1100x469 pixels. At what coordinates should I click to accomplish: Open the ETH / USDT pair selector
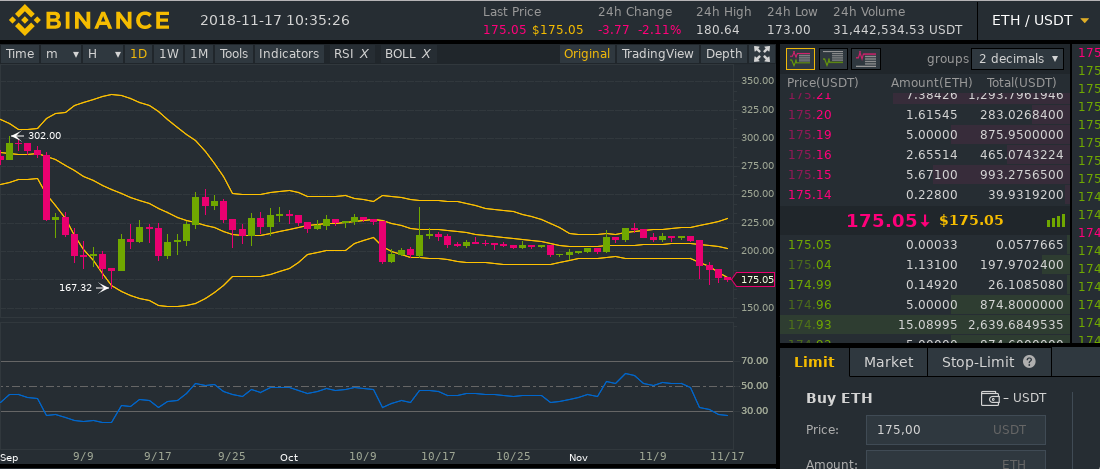click(1040, 20)
